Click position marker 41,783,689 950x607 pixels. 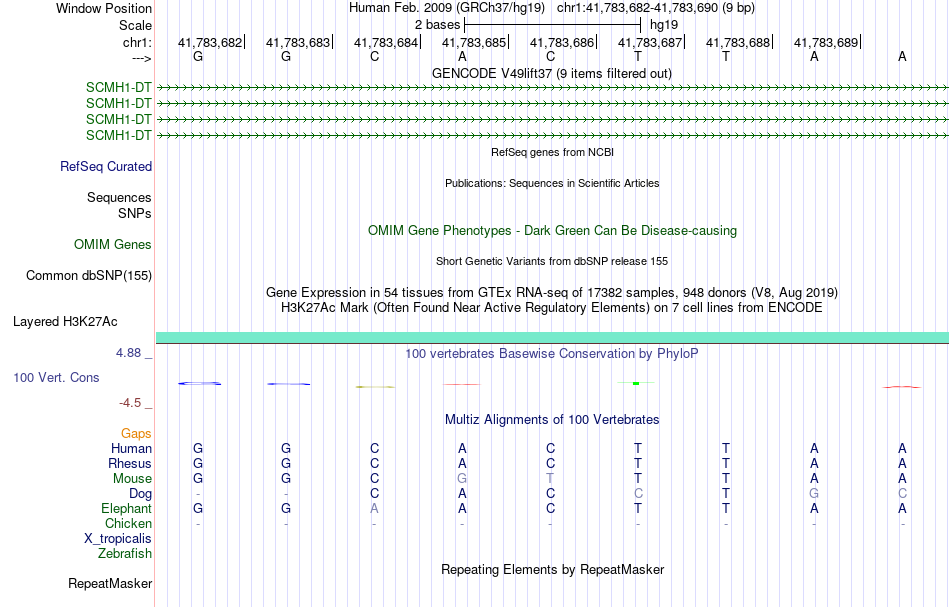click(x=826, y=42)
